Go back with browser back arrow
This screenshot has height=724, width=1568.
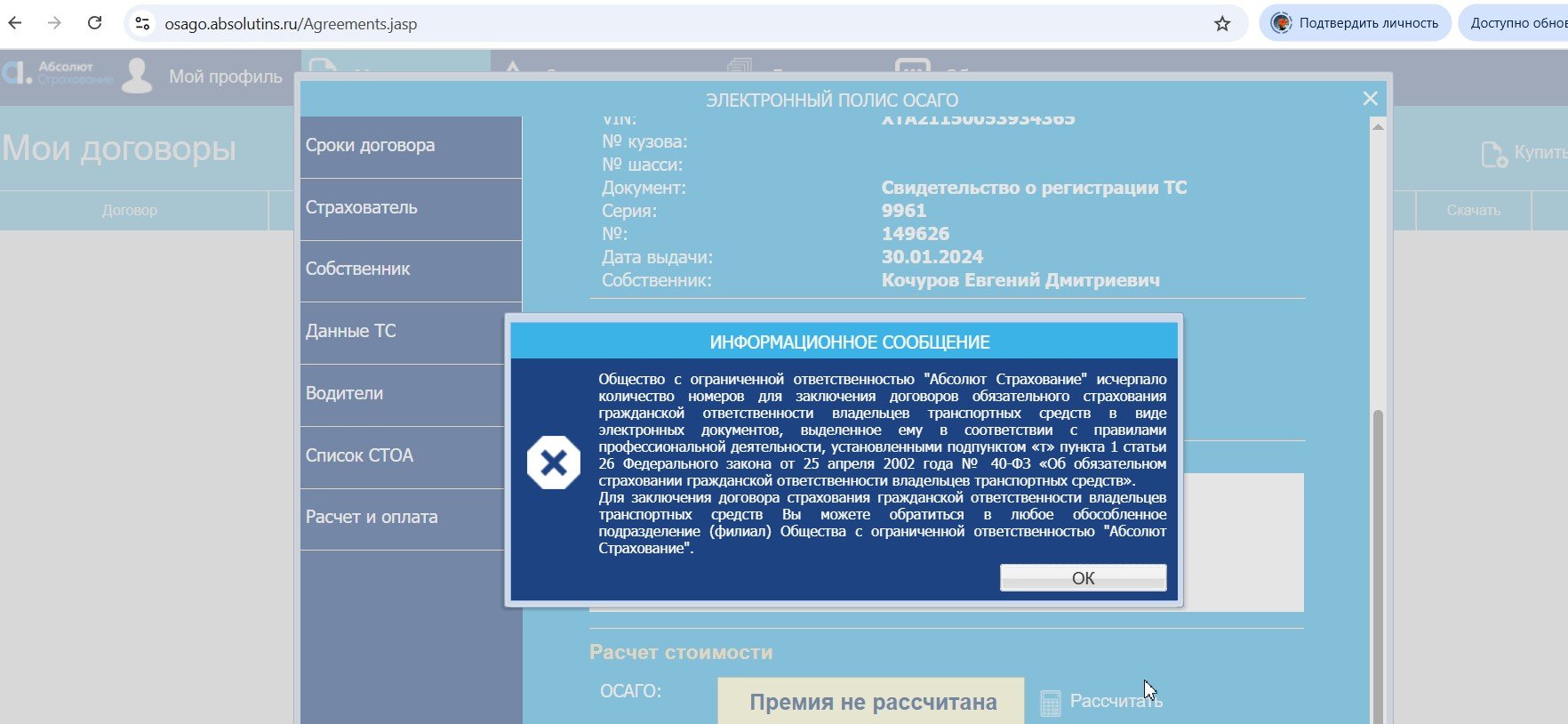[x=15, y=23]
